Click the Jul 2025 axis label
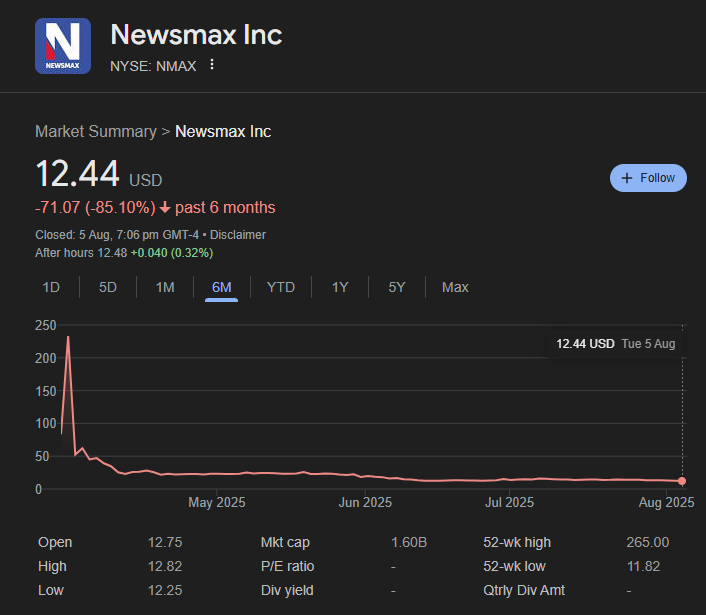 tap(509, 502)
